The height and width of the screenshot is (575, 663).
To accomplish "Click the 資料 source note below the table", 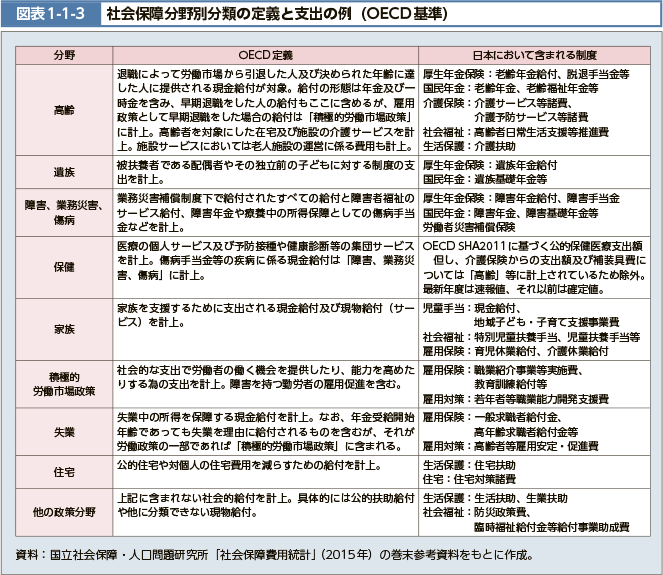I will click(280, 555).
